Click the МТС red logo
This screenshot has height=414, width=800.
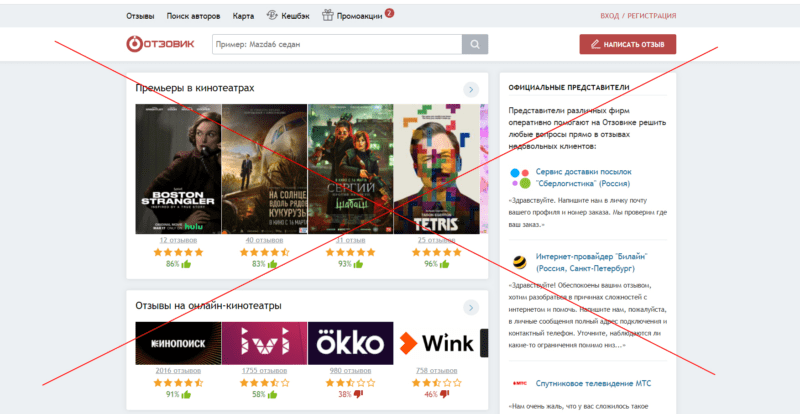[x=519, y=383]
